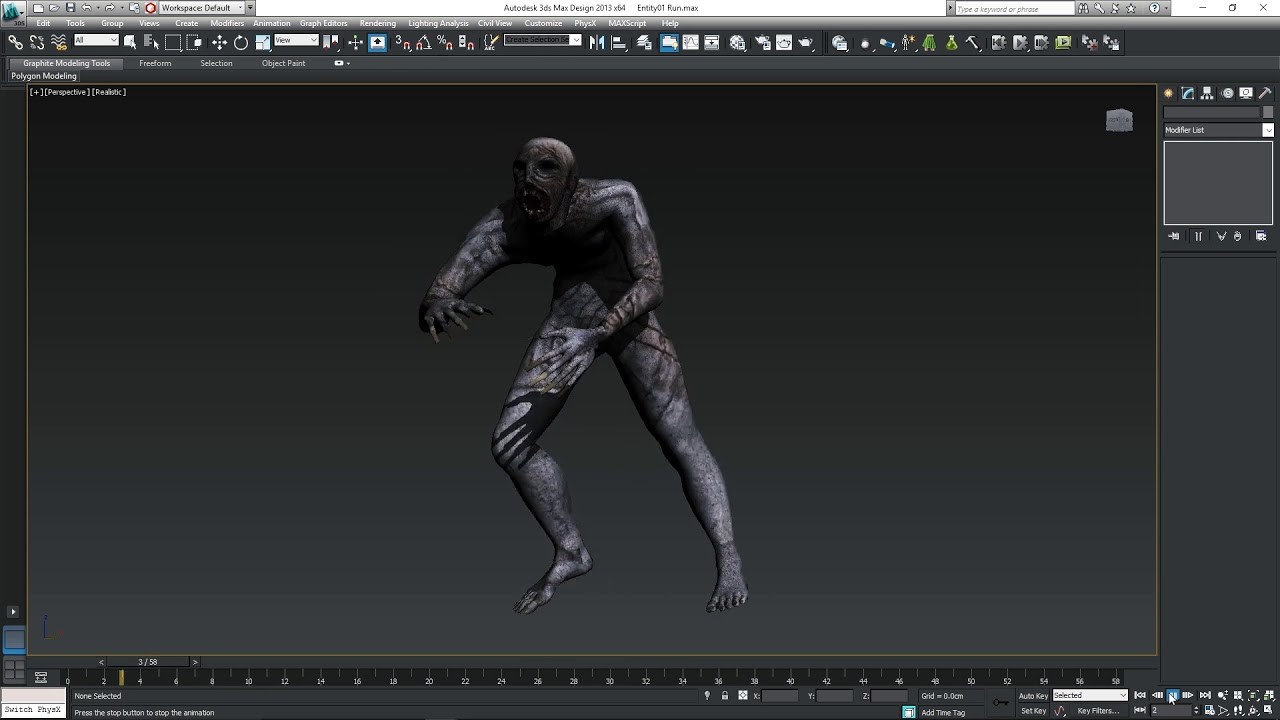Open the Material Editor
This screenshot has width=1280, height=720.
(865, 42)
